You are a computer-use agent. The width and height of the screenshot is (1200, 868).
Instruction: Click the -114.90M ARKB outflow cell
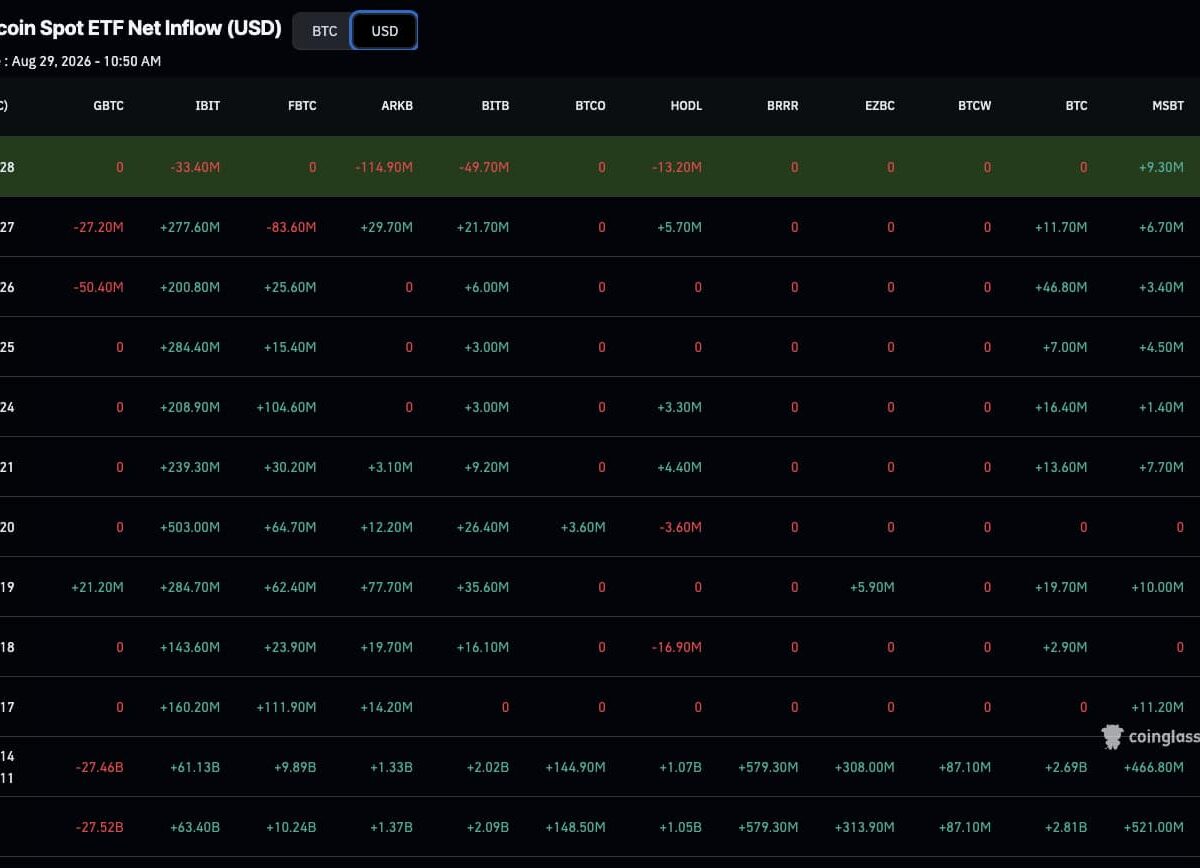click(384, 167)
